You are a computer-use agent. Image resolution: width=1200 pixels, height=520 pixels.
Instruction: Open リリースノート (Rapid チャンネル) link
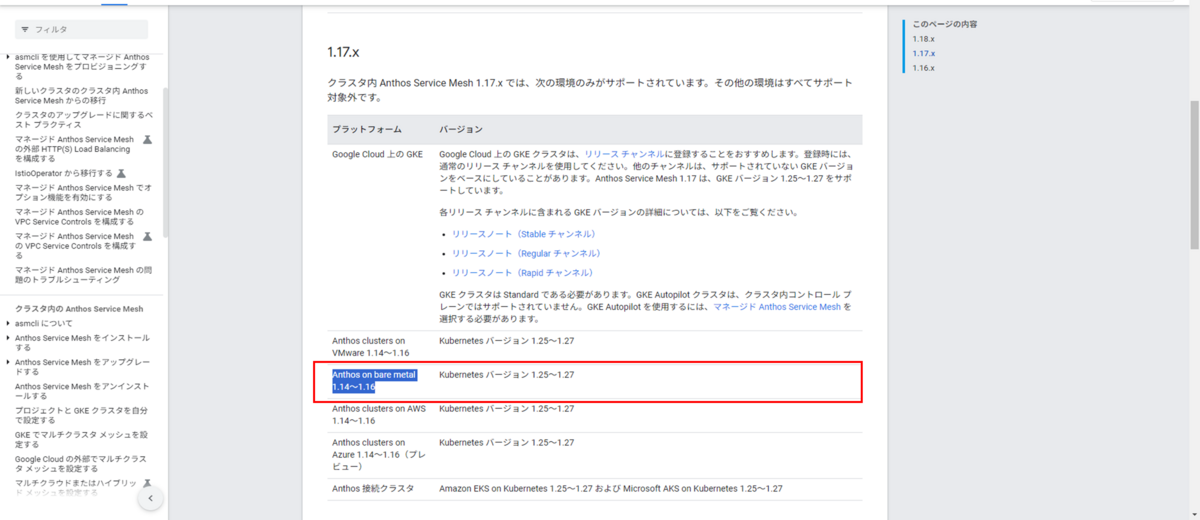(x=523, y=273)
